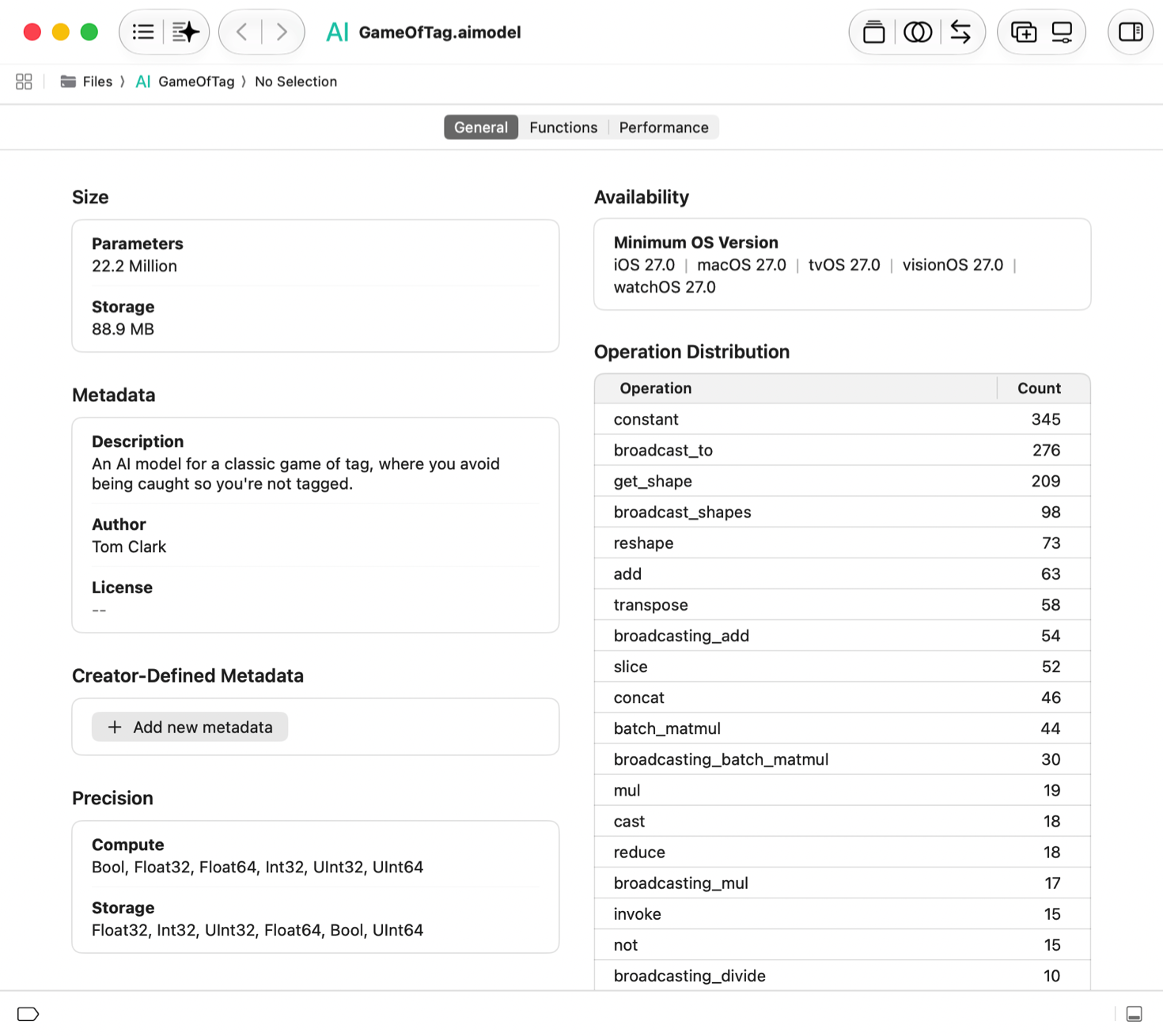Toggle the bottom debug area panel
The image size is (1163, 1036).
(1135, 1014)
